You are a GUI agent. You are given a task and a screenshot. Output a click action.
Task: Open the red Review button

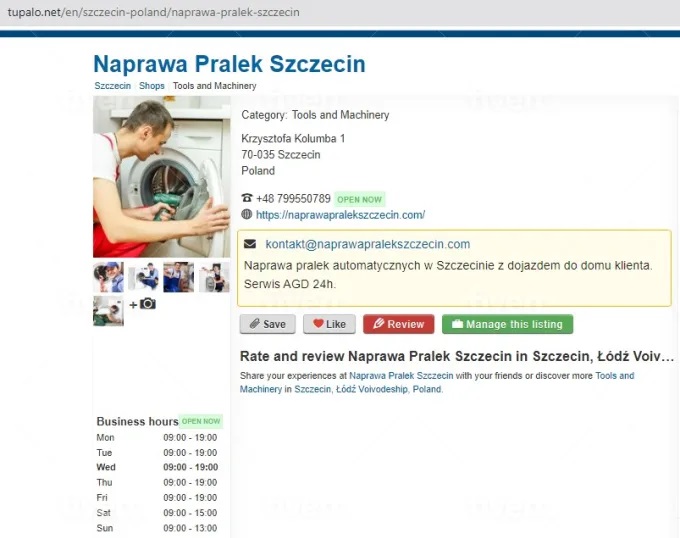click(x=399, y=324)
